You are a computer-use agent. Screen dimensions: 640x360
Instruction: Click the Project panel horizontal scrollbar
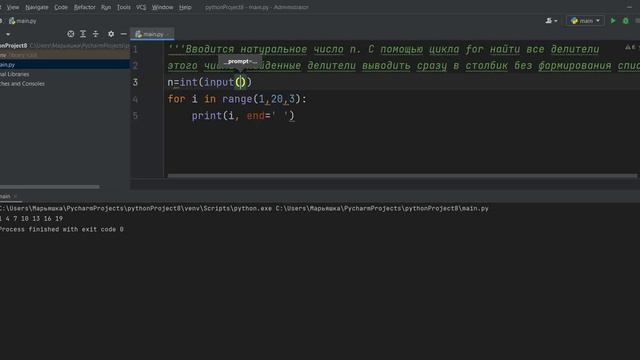click(49, 187)
